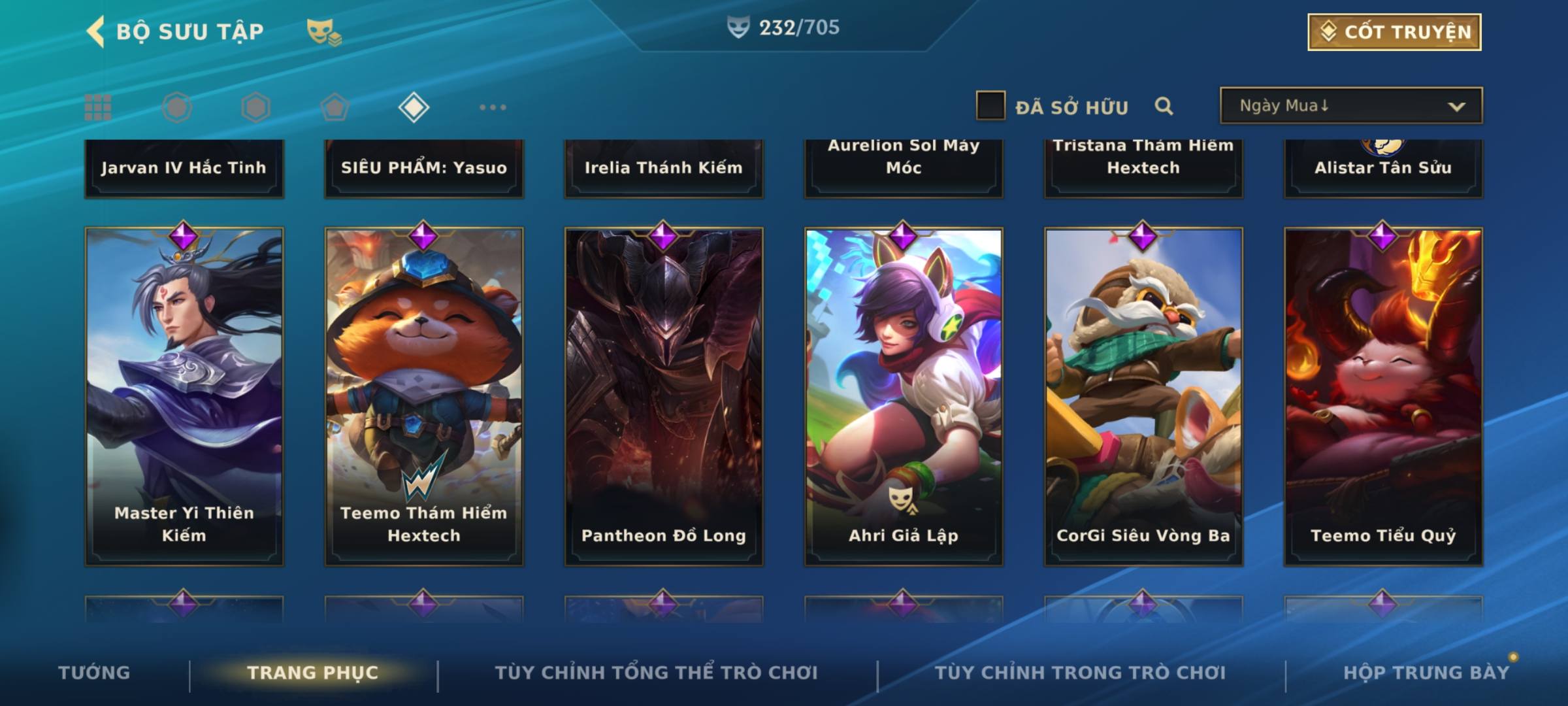The image size is (1568, 706).
Task: Select the diamond rarity filter icon
Action: 414,107
